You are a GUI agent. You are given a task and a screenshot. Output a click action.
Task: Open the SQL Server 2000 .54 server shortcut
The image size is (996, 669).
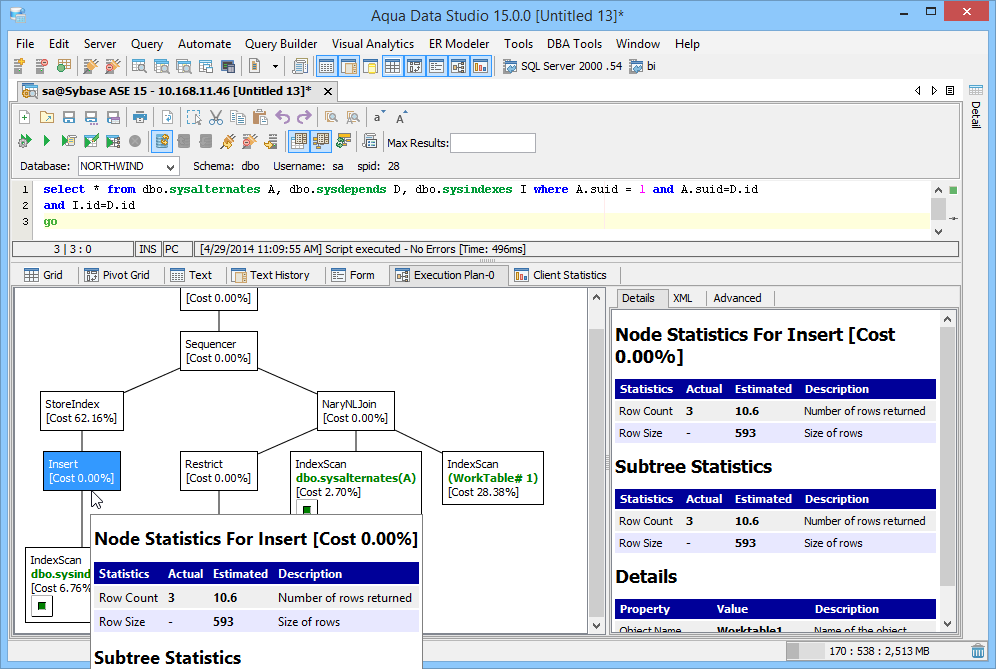pyautogui.click(x=560, y=68)
